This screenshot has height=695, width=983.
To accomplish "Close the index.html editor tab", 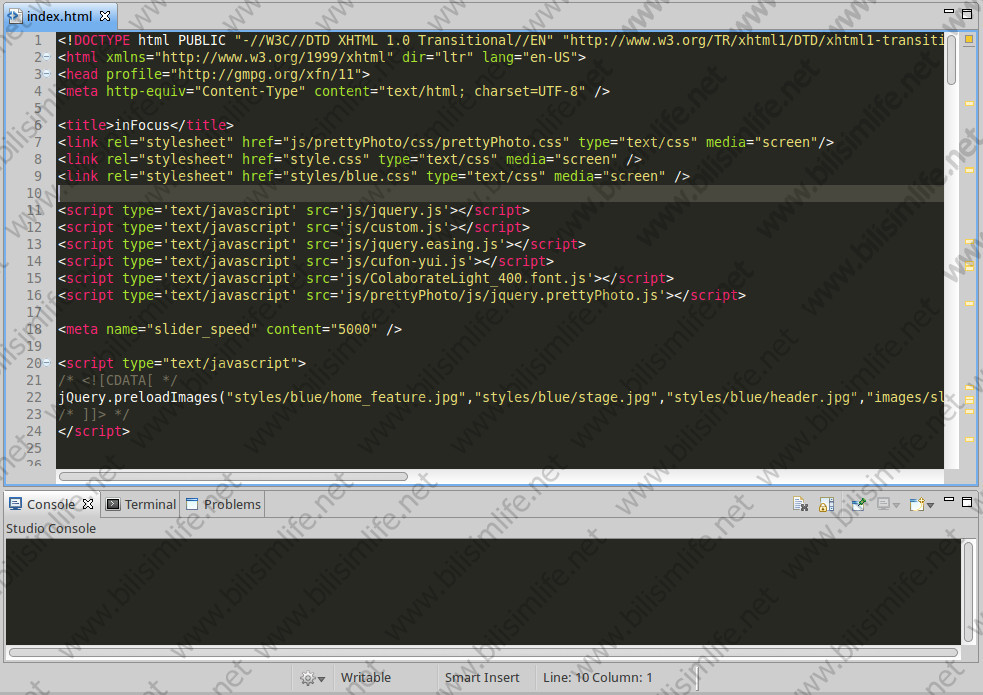I will tap(105, 17).
